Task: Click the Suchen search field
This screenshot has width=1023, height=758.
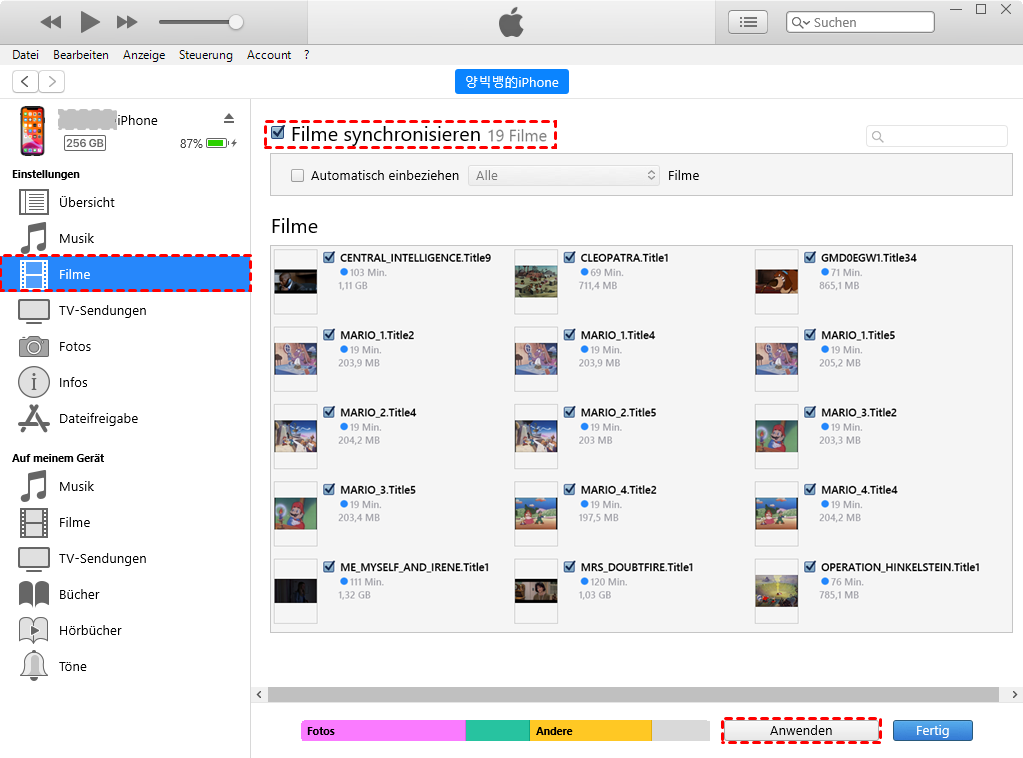Action: (860, 22)
